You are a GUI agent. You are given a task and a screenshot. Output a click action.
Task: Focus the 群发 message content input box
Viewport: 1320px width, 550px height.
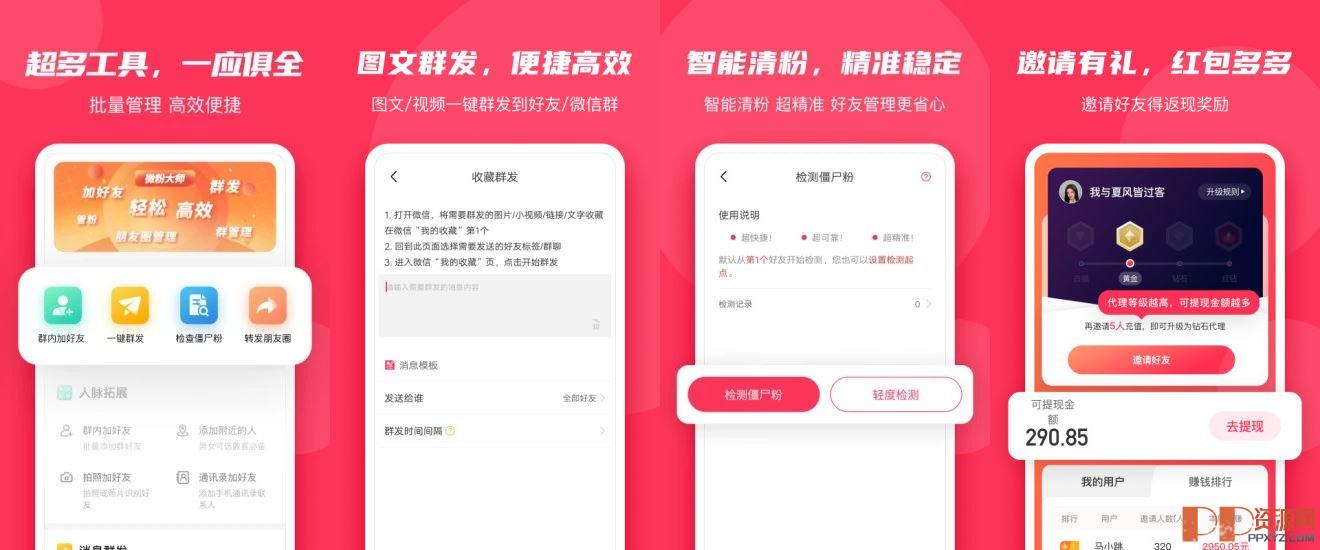coord(497,305)
